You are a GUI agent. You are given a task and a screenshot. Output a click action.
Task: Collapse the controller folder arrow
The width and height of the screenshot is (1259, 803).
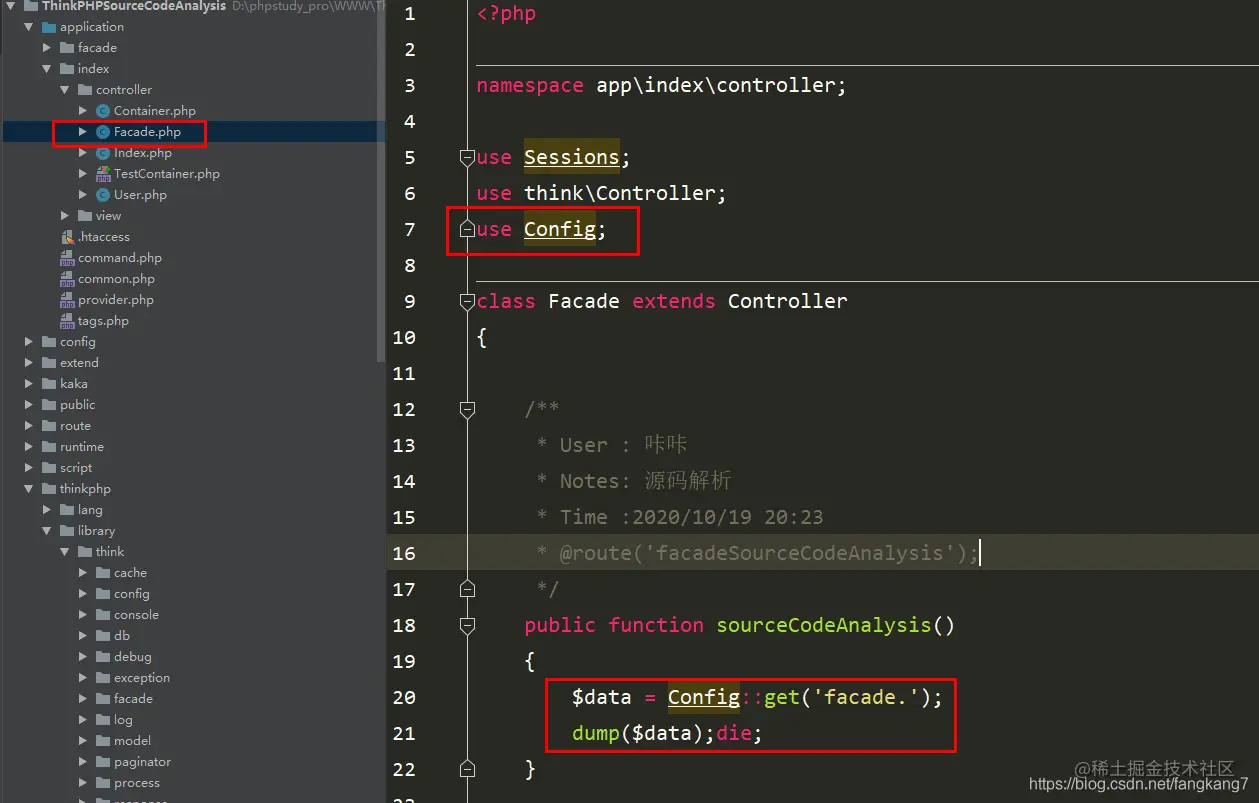coord(65,90)
